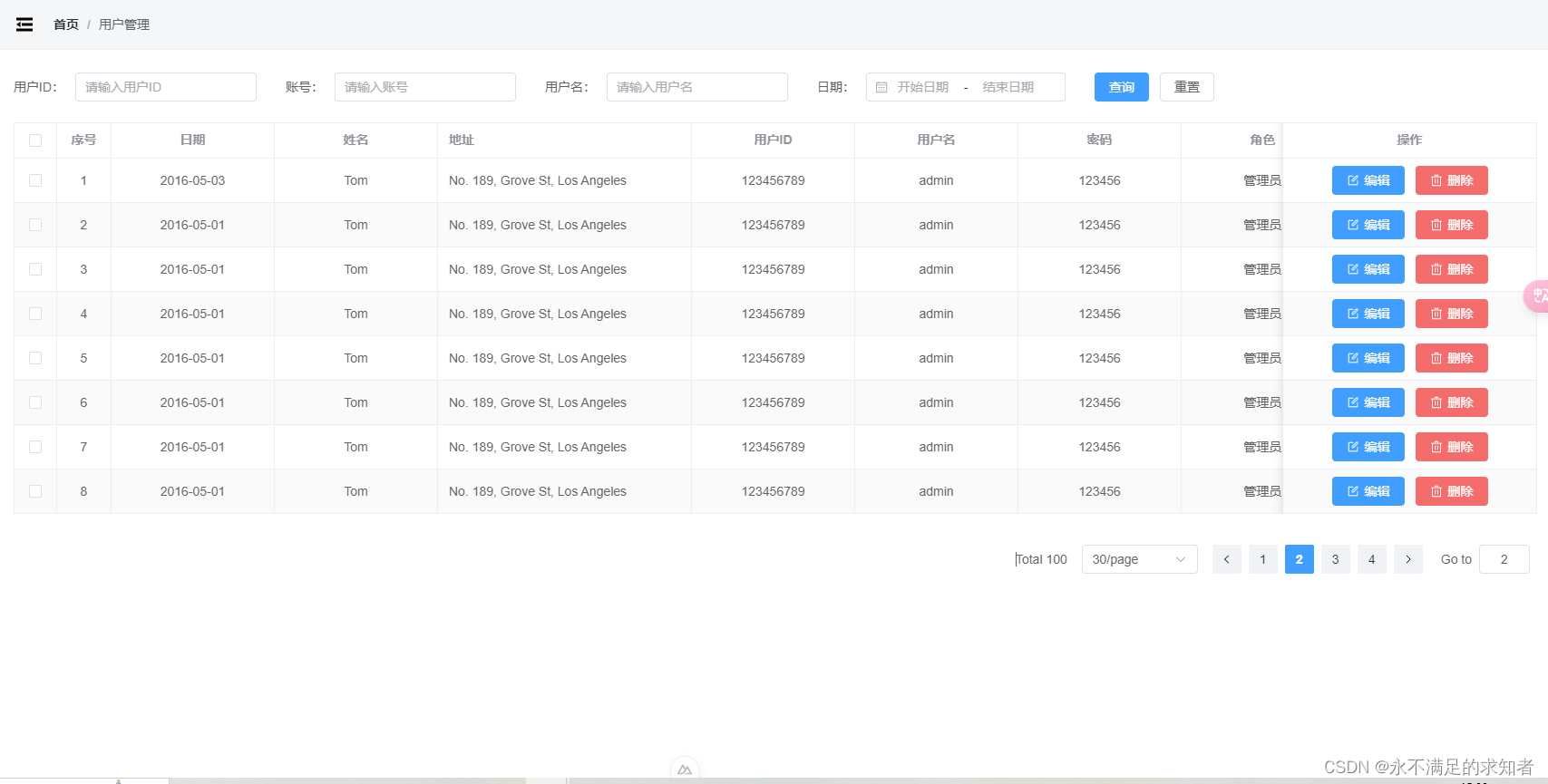This screenshot has height=784, width=1548.
Task: Go to next page arrow
Action: [1407, 559]
